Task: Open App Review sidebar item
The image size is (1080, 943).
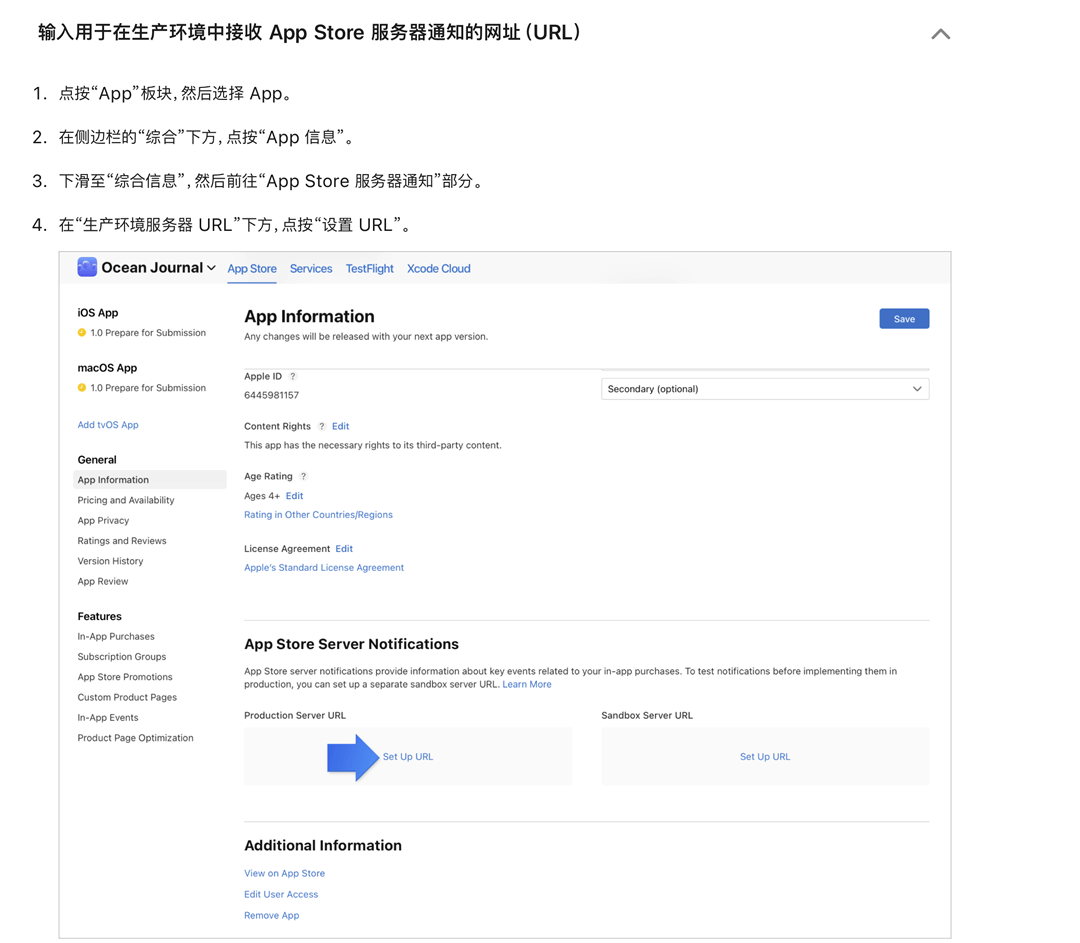Action: [x=103, y=581]
